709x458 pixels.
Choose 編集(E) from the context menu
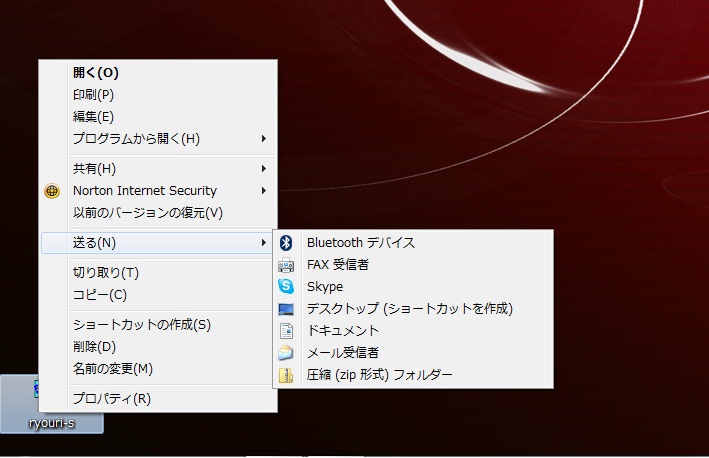tap(158, 117)
